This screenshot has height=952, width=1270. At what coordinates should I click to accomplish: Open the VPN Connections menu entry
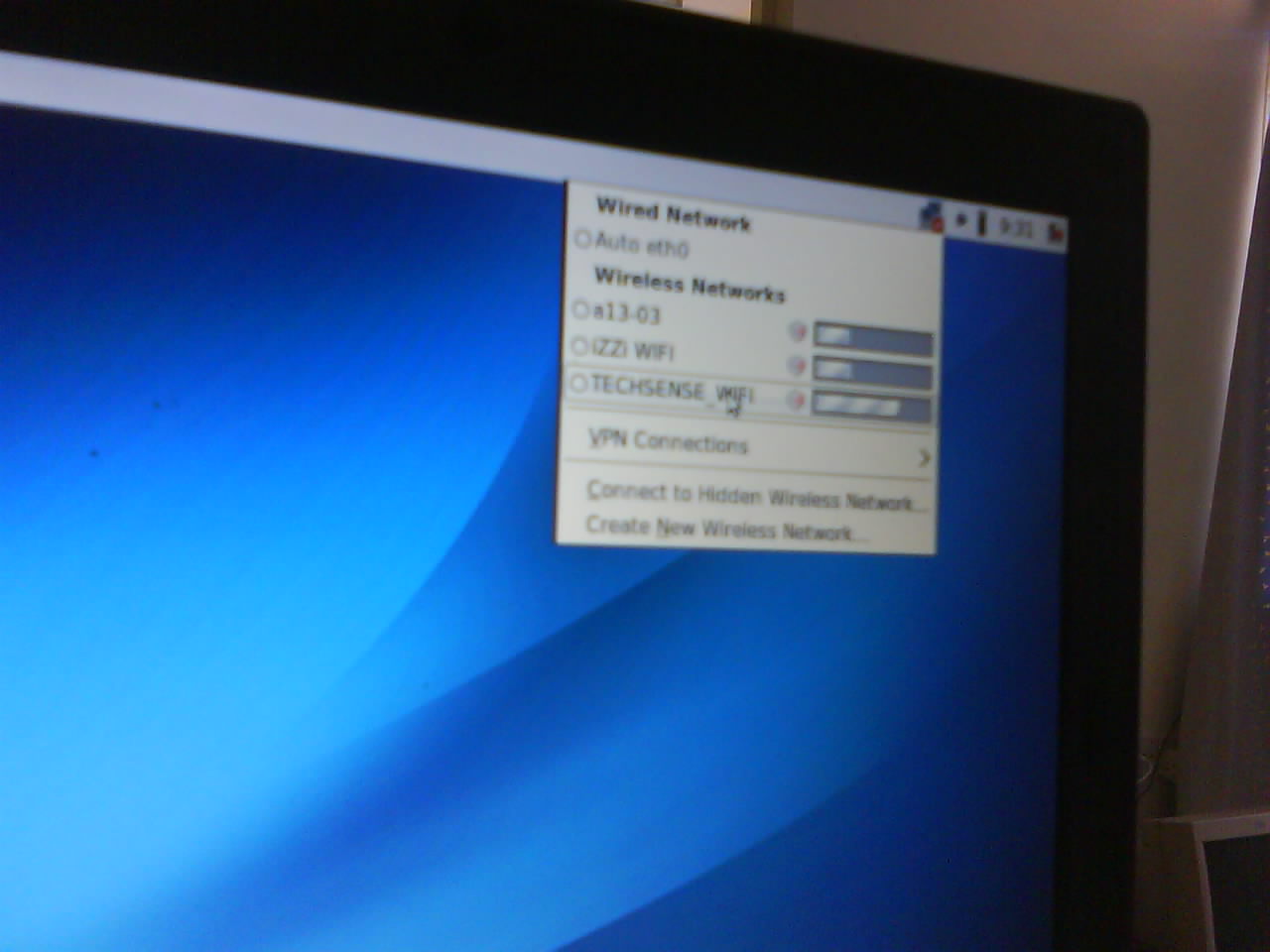point(668,440)
